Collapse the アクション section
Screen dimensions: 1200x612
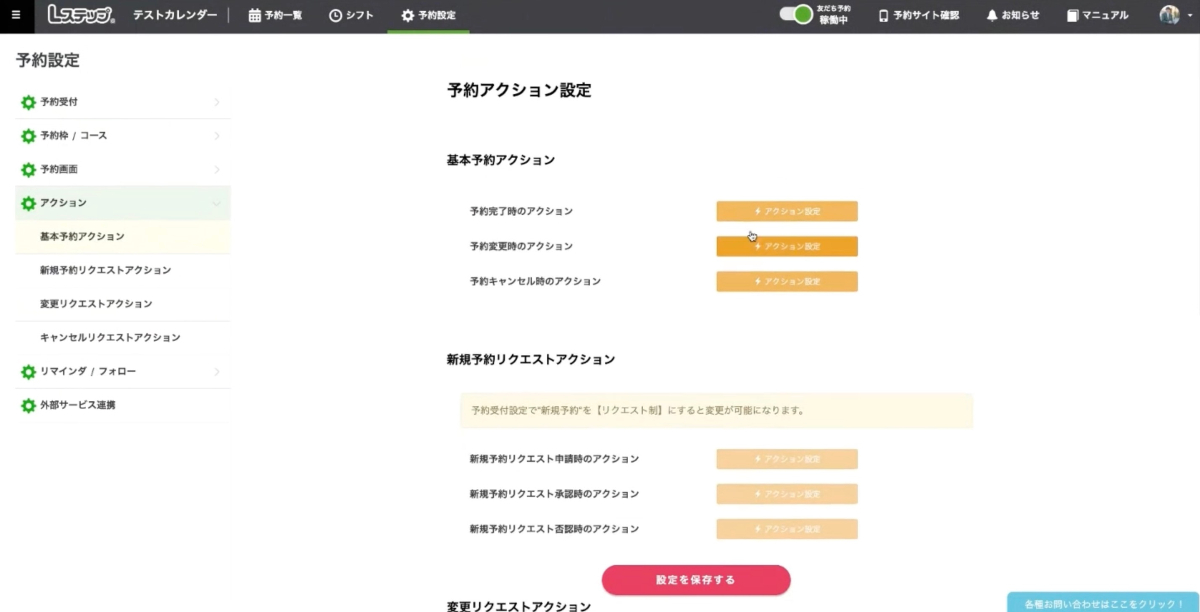pyautogui.click(x=216, y=203)
